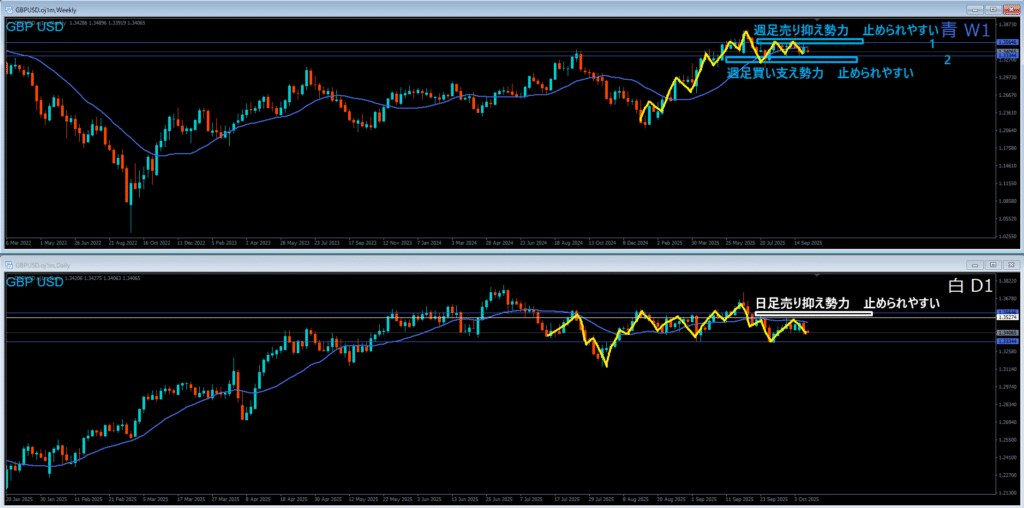
Task: Click the GBP USD label on Weekly chart
Action: (35, 26)
